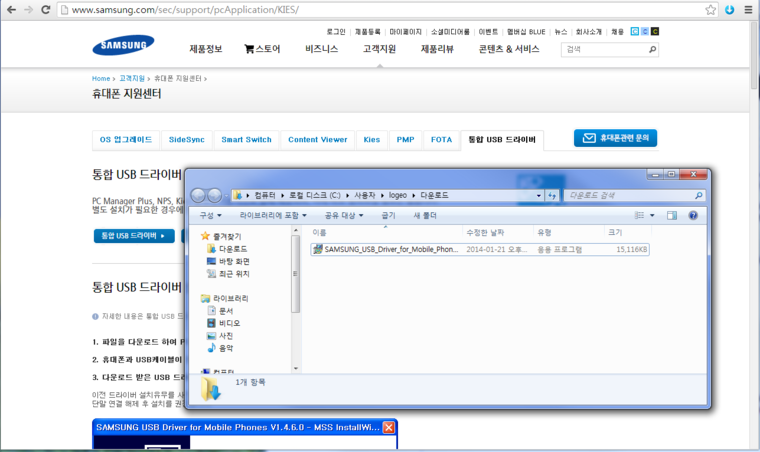Click the 로컬 디스크 (C:) breadcrumb
760x452 pixels.
pyautogui.click(x=315, y=195)
